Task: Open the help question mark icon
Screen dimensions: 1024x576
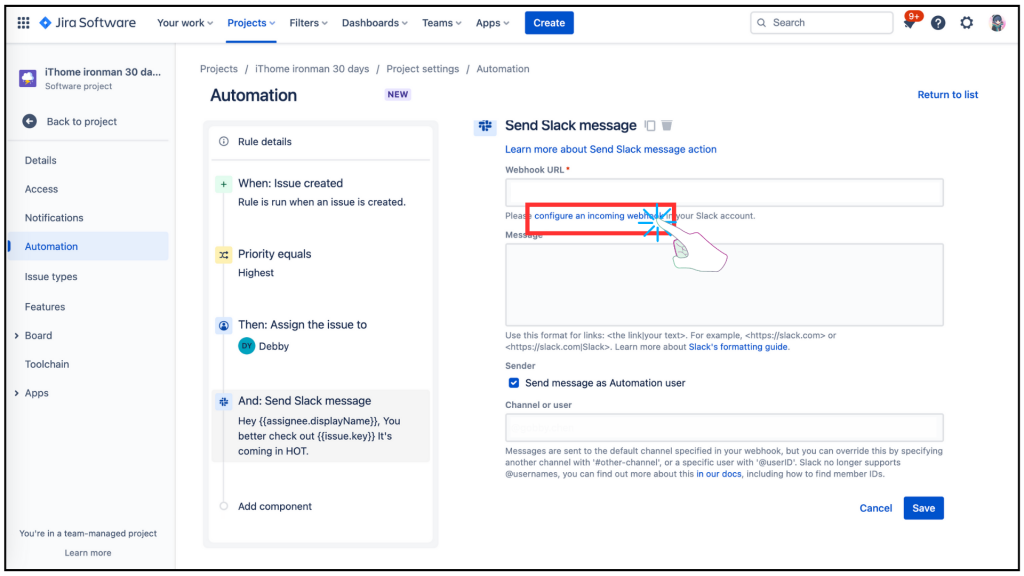Action: coord(938,23)
